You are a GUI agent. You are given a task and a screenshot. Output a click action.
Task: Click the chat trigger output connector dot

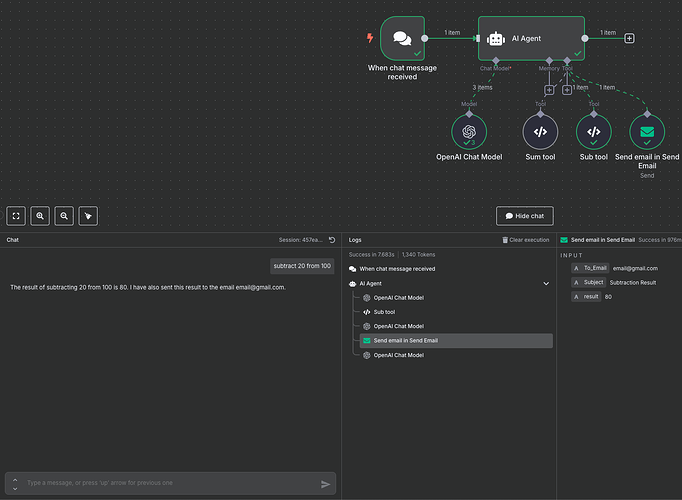425,38
